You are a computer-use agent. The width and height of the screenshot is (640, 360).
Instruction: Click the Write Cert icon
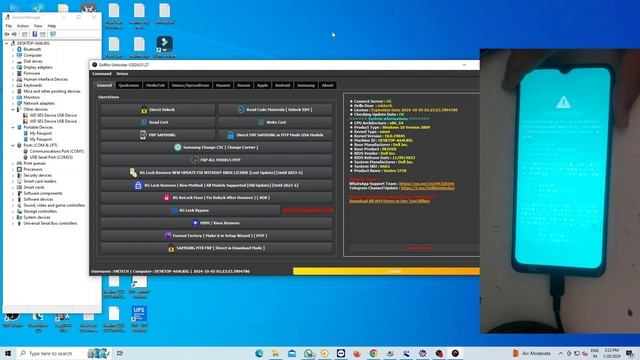coord(261,122)
